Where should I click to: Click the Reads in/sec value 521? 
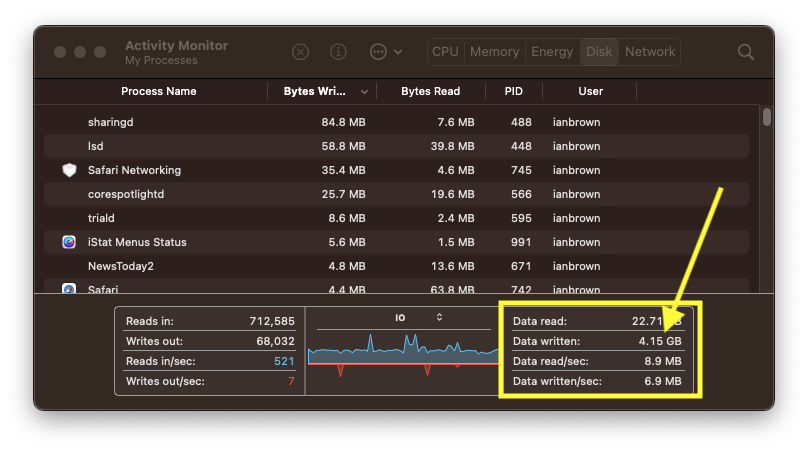point(284,361)
